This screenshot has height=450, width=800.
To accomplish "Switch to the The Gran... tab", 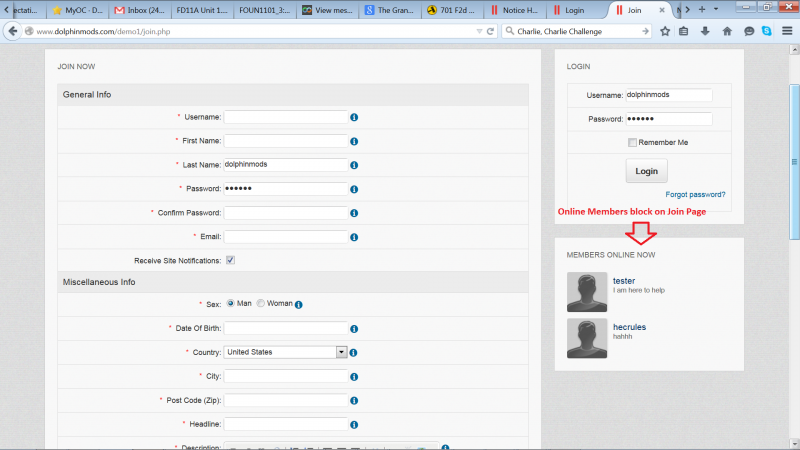I will point(390,10).
